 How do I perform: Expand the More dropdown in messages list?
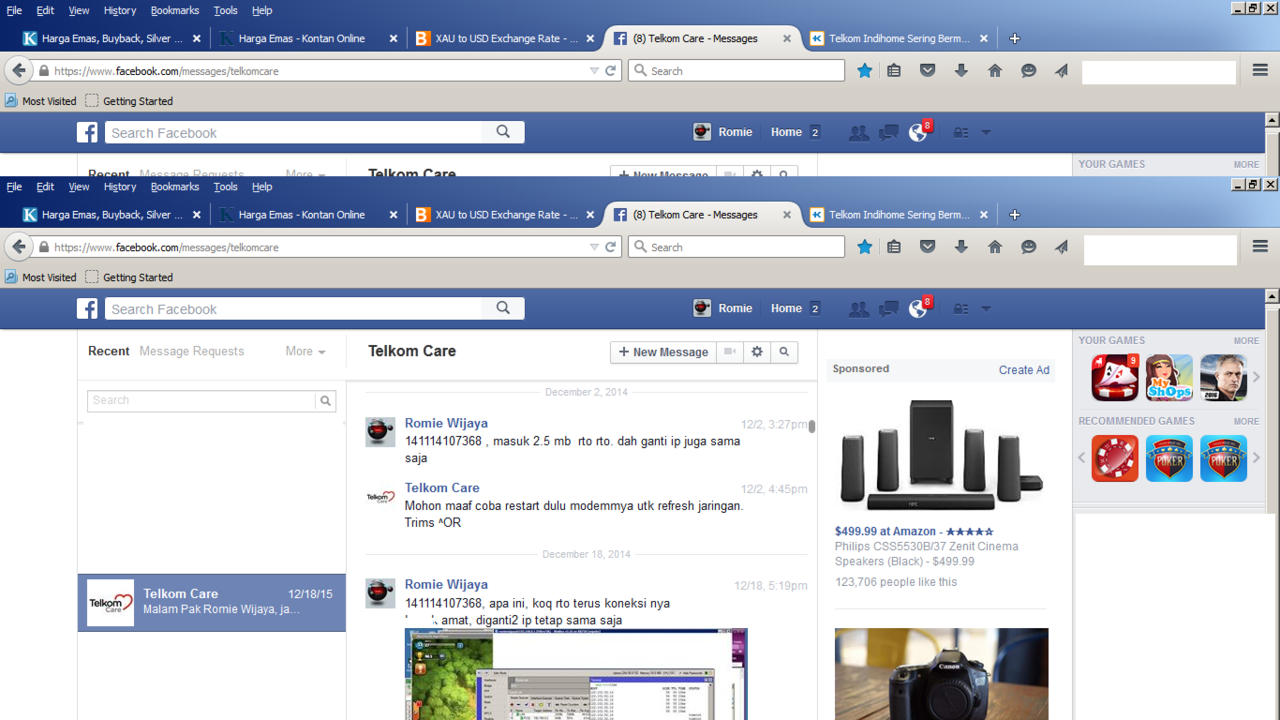tap(305, 352)
